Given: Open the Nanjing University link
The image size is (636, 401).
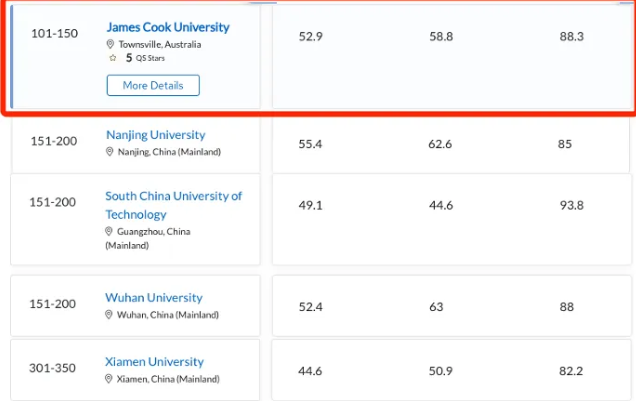Looking at the screenshot, I should pyautogui.click(x=155, y=135).
